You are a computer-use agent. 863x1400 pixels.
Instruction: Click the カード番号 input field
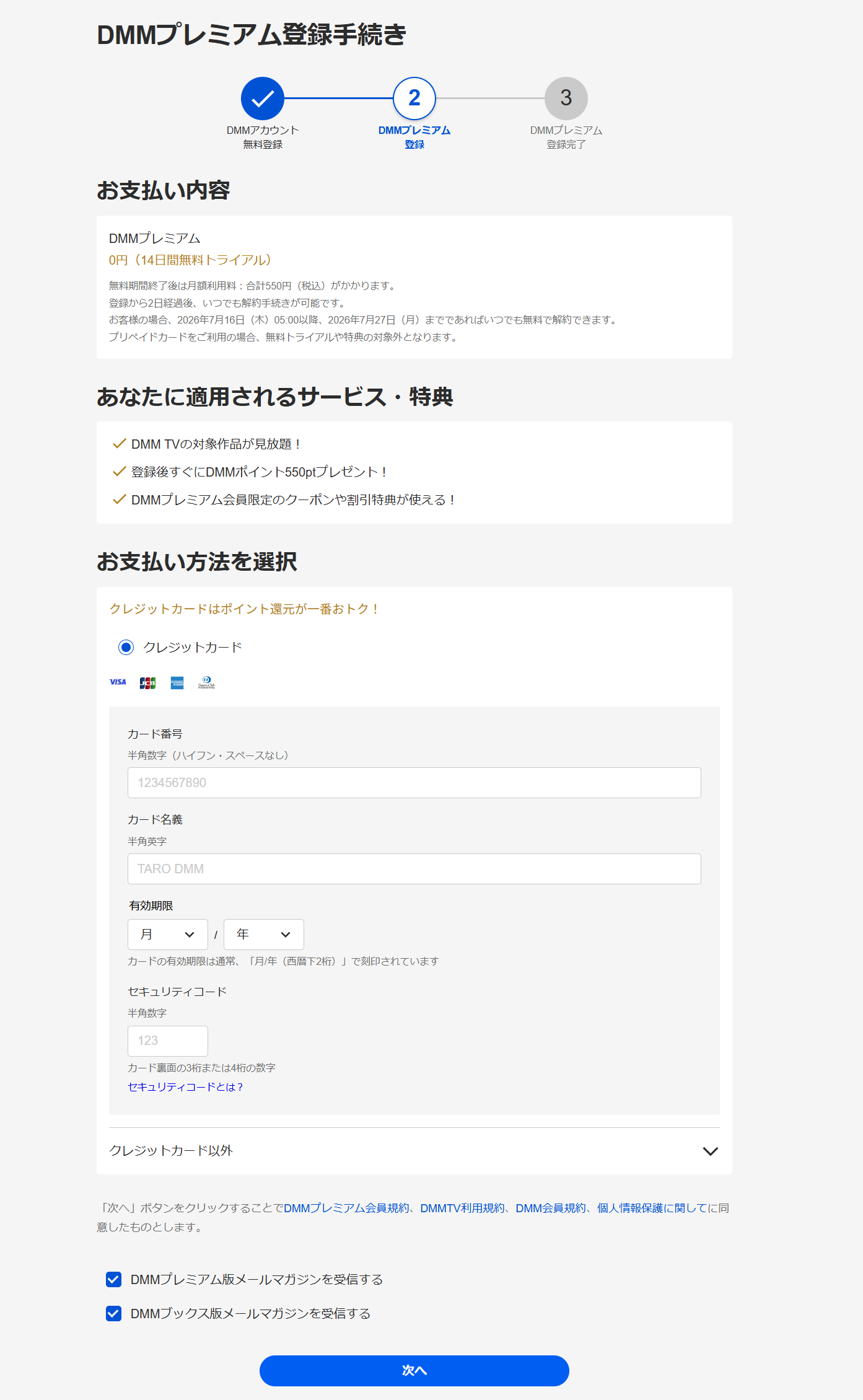tap(414, 783)
